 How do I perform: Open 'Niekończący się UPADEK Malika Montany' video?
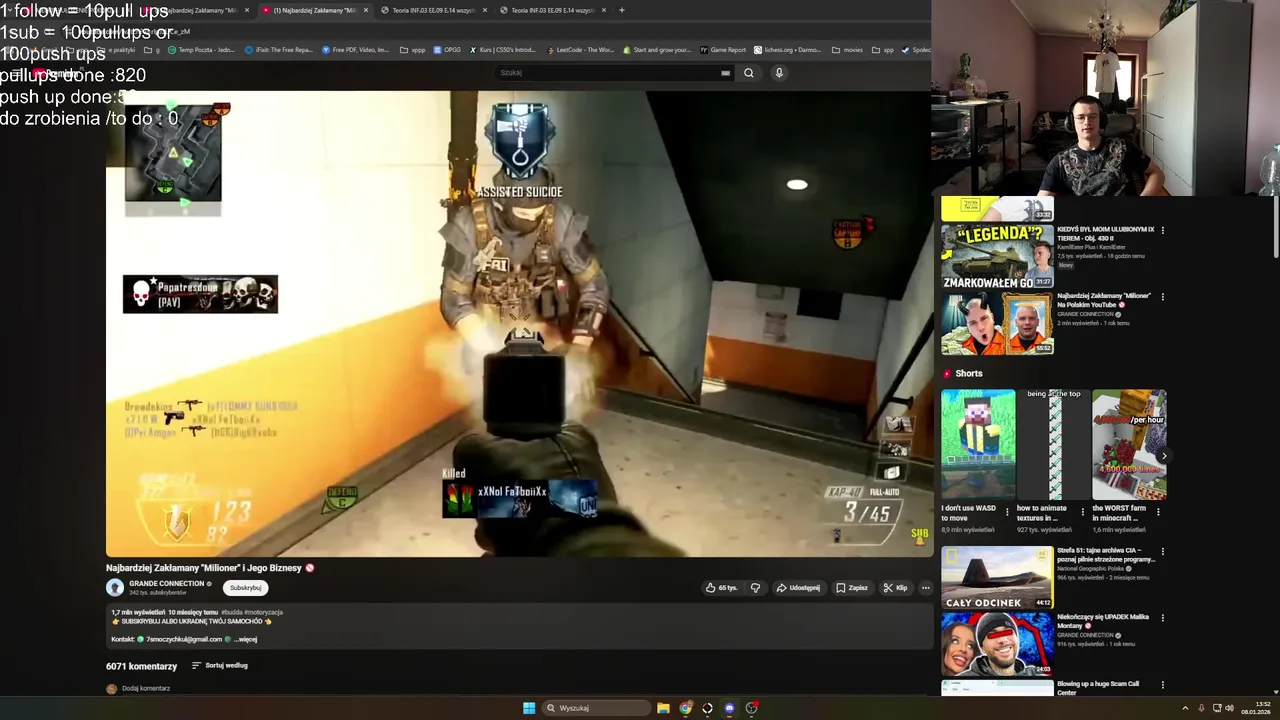tap(997, 644)
